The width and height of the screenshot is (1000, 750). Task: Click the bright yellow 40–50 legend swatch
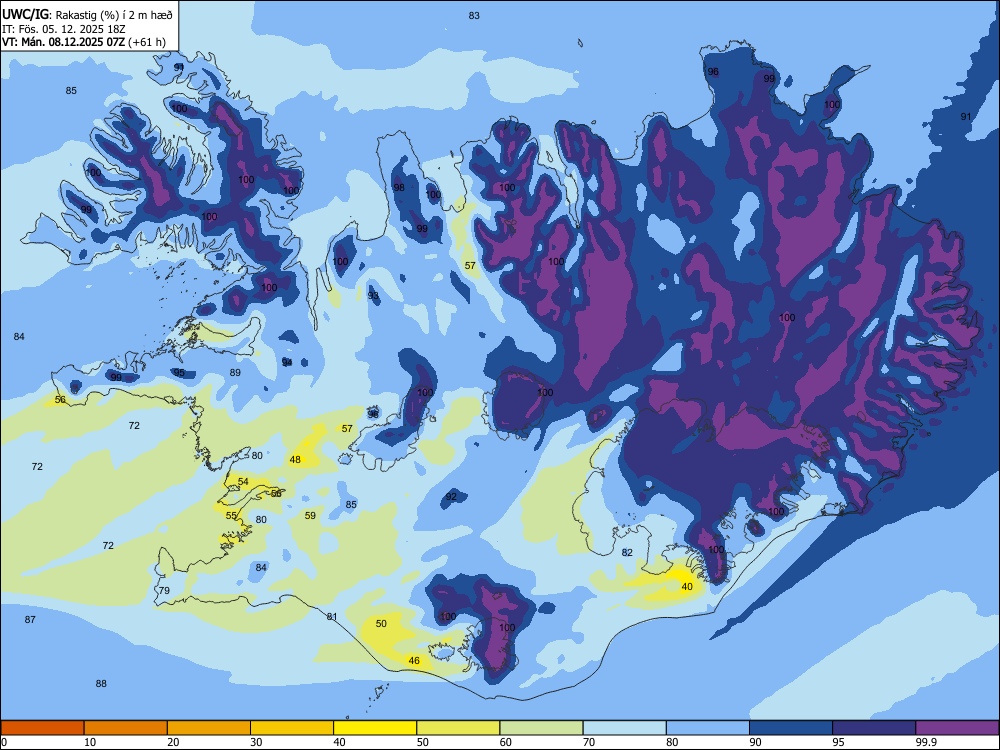click(x=375, y=728)
